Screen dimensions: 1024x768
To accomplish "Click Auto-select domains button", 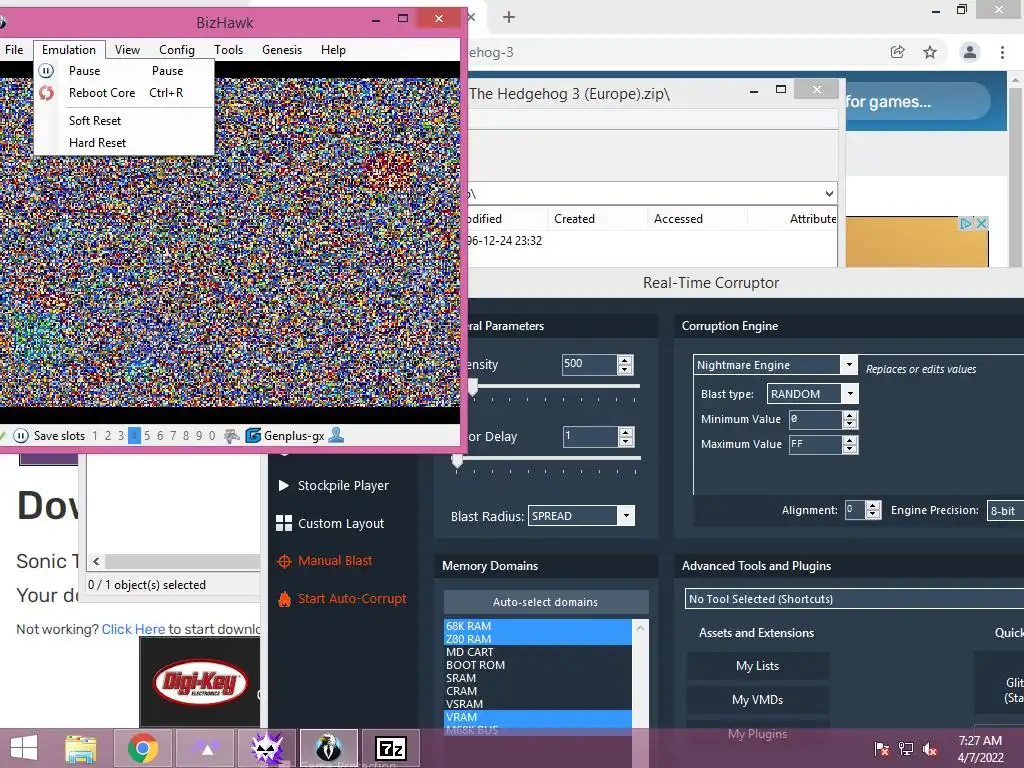I will [545, 602].
